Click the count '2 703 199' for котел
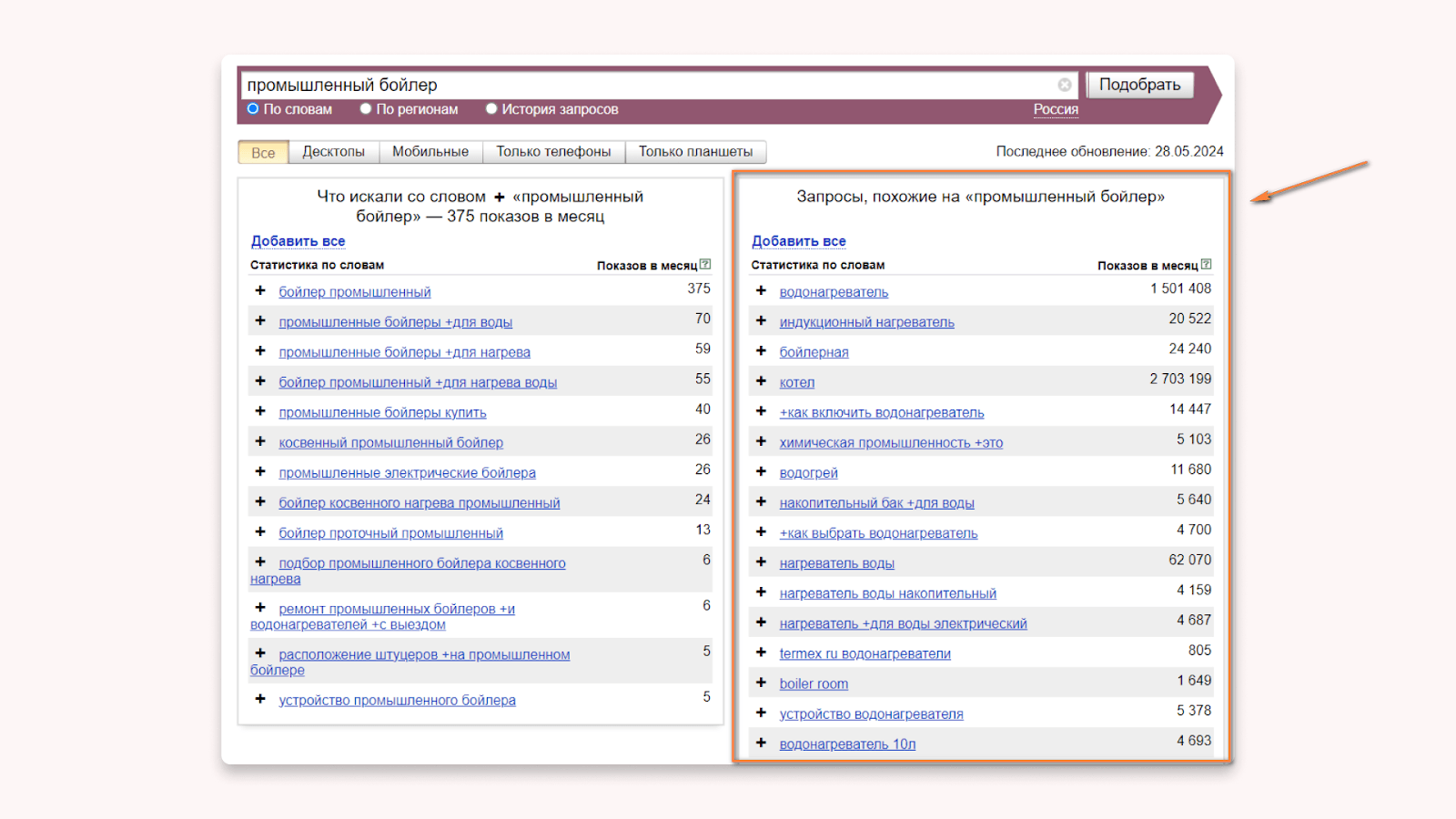 pyautogui.click(x=1180, y=379)
